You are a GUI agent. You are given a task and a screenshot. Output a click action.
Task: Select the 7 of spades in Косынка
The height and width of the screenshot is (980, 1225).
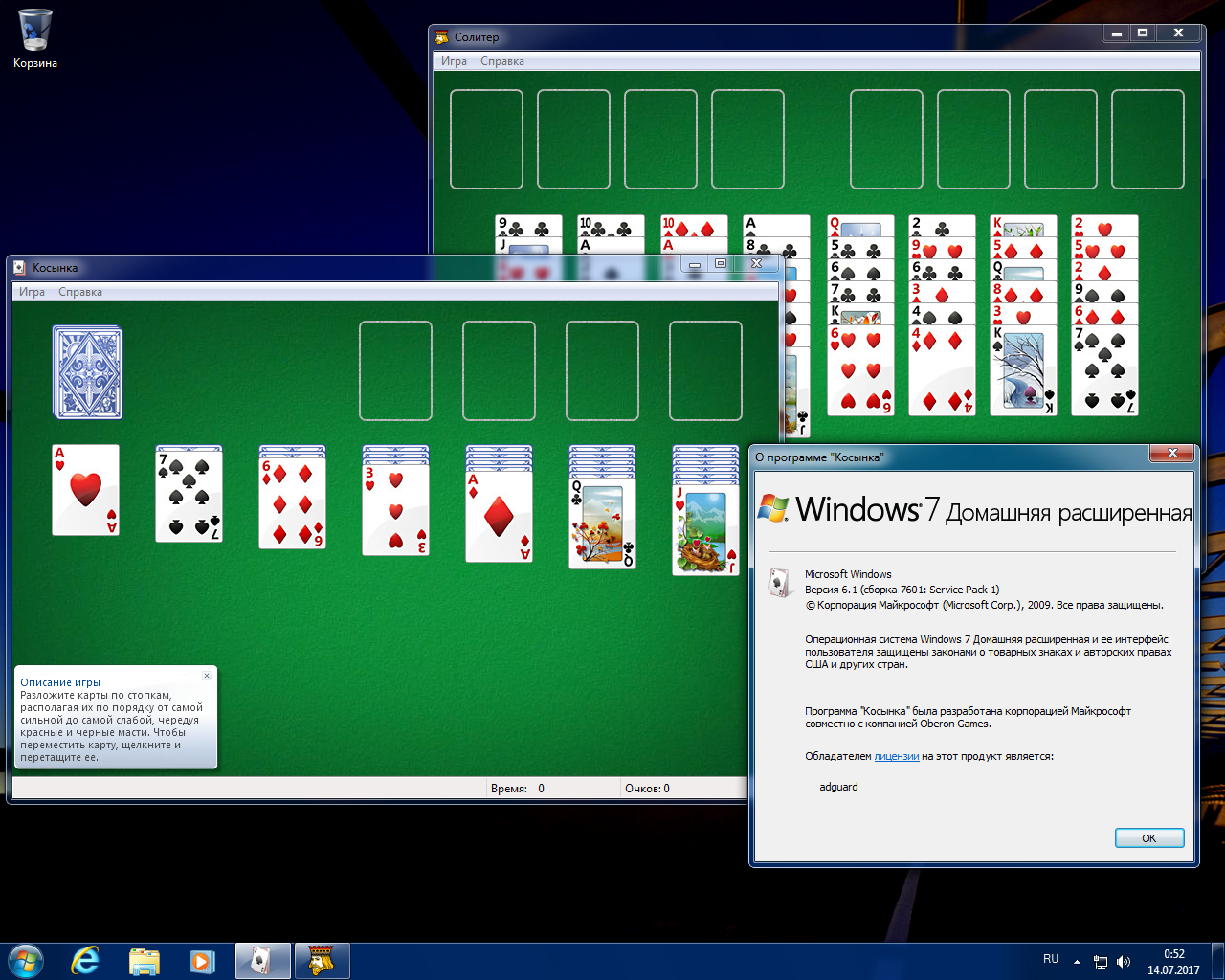click(189, 497)
